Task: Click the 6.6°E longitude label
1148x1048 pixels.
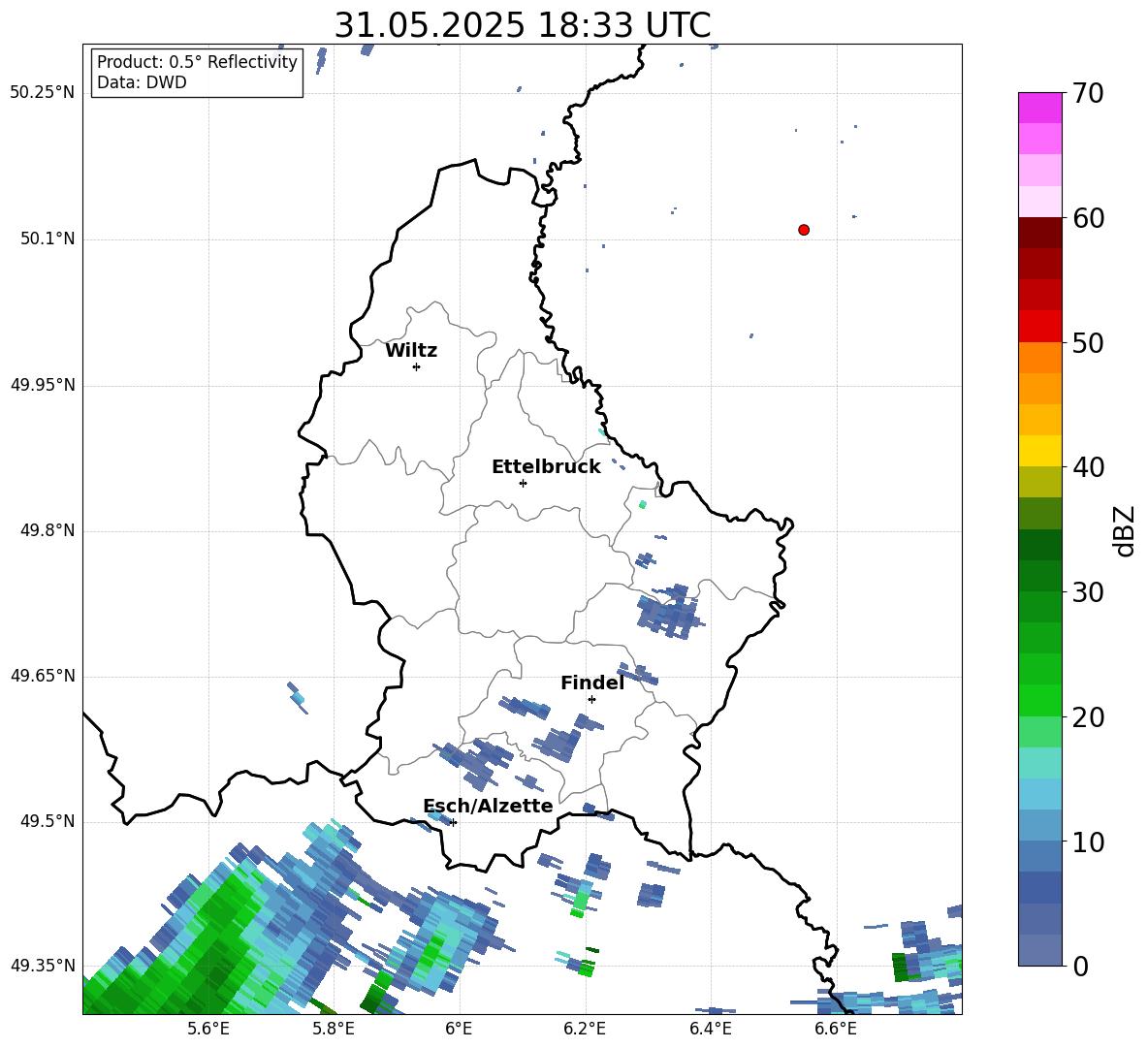Action: (x=836, y=1029)
